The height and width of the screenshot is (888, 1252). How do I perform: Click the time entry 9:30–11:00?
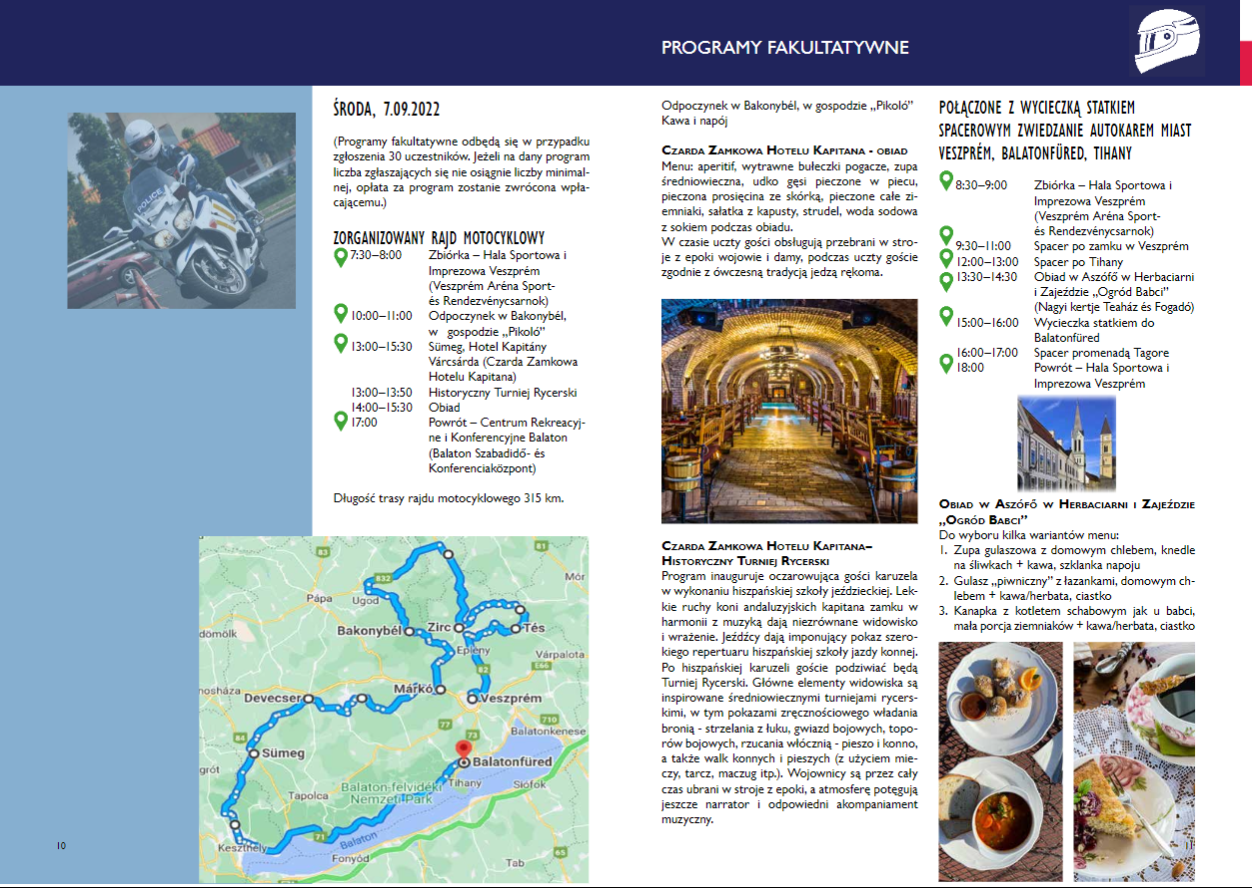(x=985, y=246)
